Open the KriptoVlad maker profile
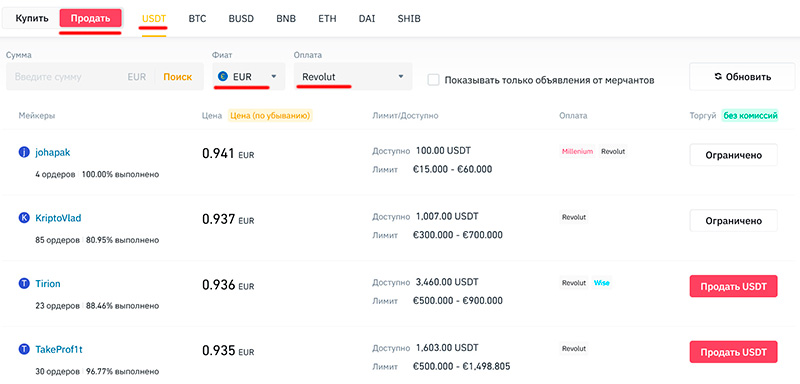This screenshot has height=384, width=800. (58, 218)
